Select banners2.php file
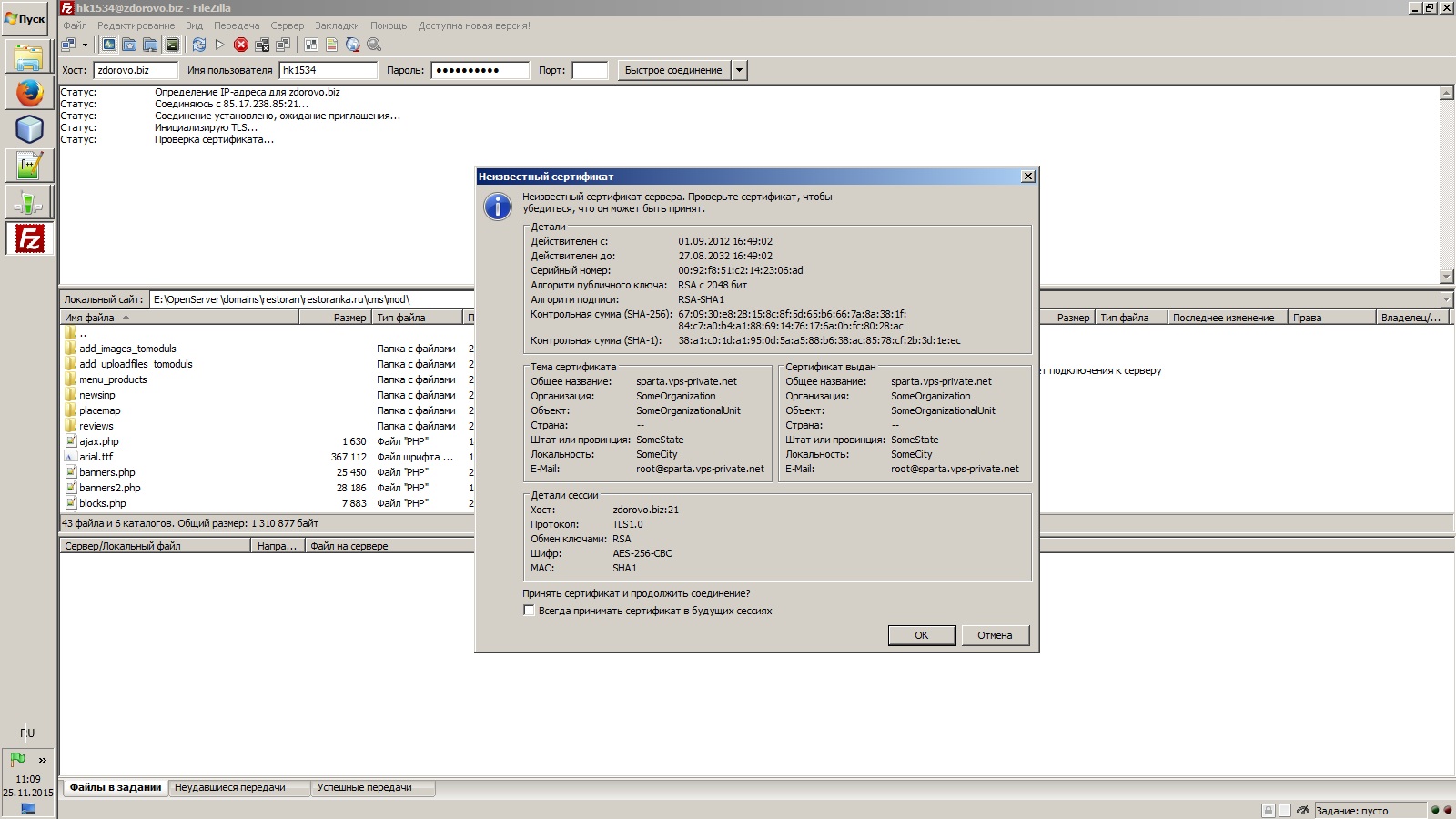This screenshot has height=819, width=1456. 109,488
